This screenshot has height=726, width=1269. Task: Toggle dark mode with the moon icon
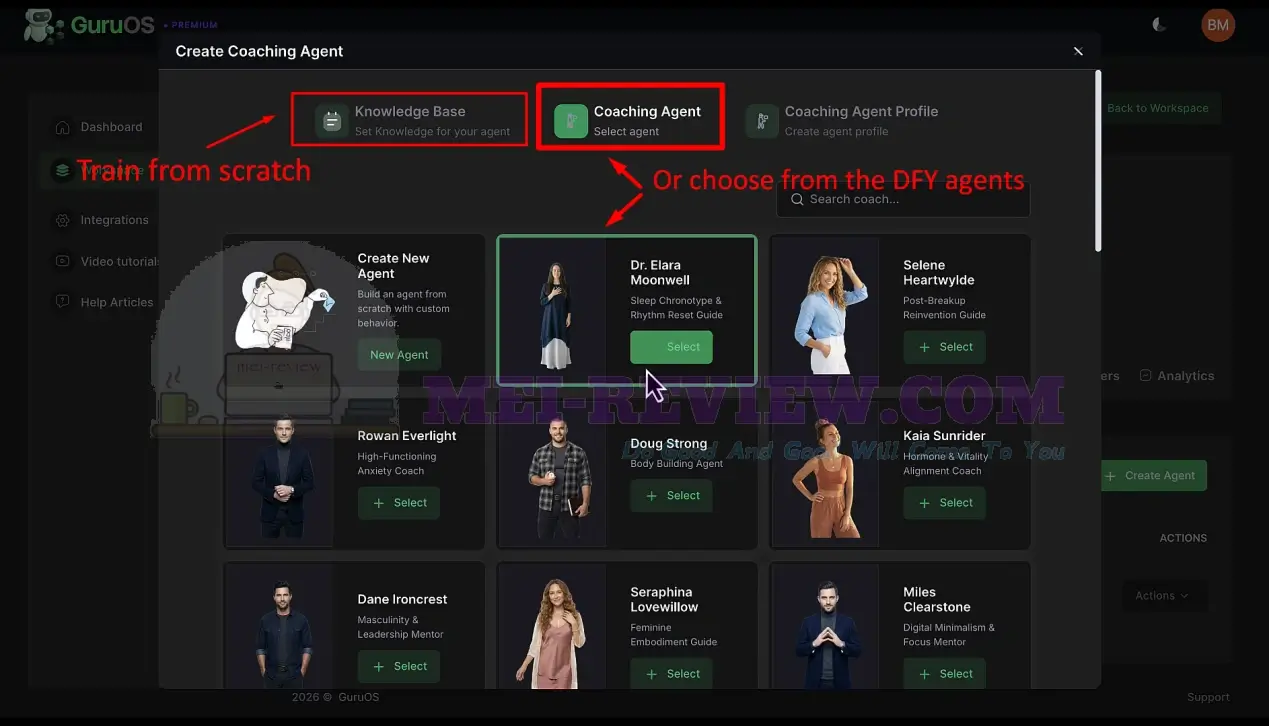point(1160,25)
